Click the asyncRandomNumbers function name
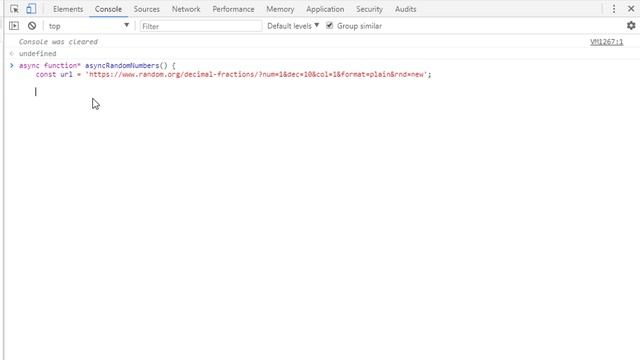This screenshot has height=360, width=640. click(x=122, y=65)
